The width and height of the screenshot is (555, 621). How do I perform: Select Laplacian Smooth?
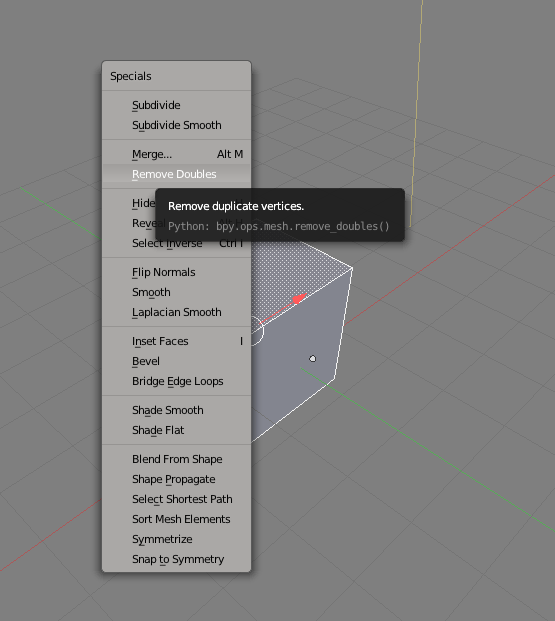coord(176,312)
